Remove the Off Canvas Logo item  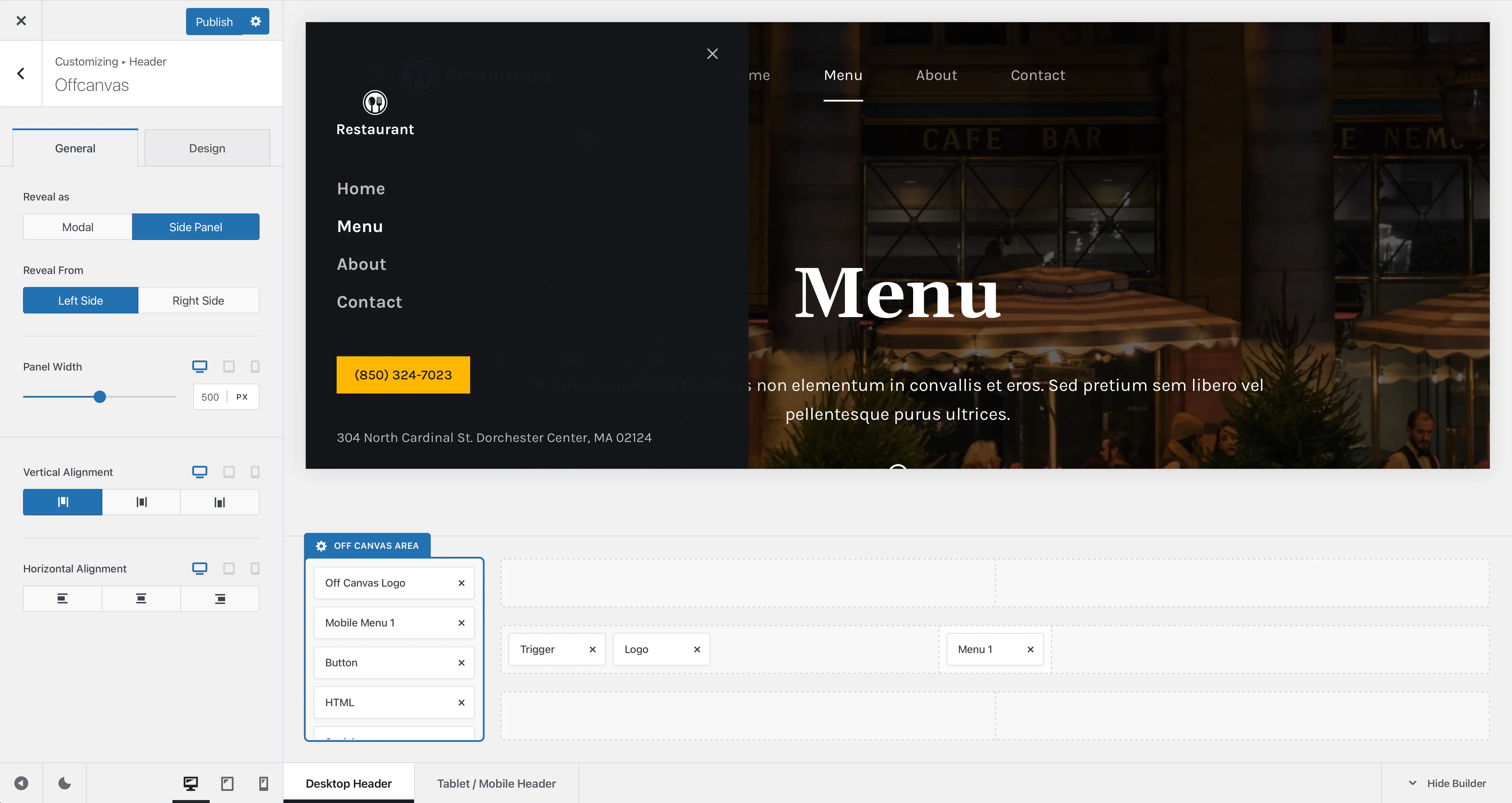pos(461,583)
